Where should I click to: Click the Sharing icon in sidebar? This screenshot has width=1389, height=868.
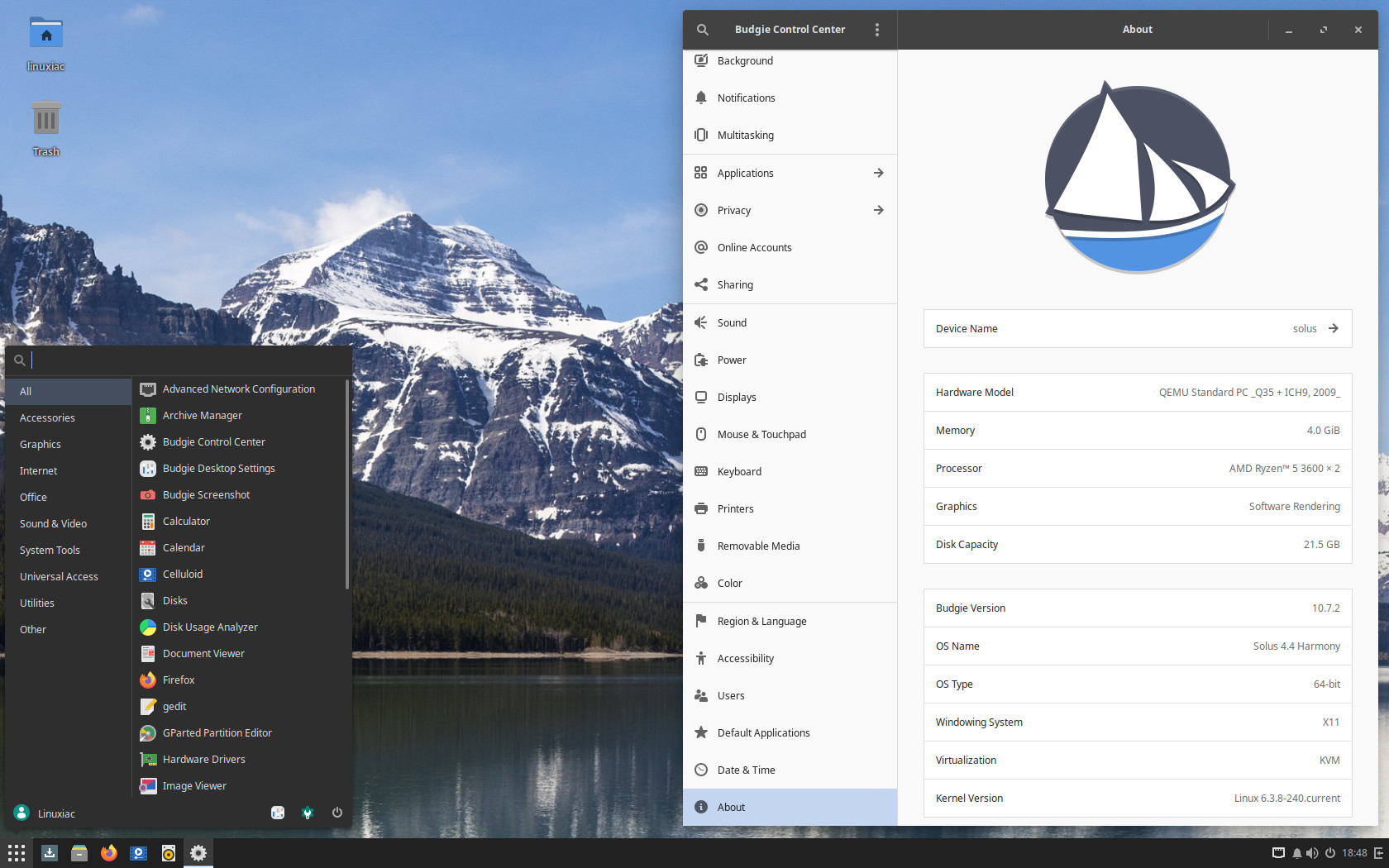pyautogui.click(x=701, y=284)
